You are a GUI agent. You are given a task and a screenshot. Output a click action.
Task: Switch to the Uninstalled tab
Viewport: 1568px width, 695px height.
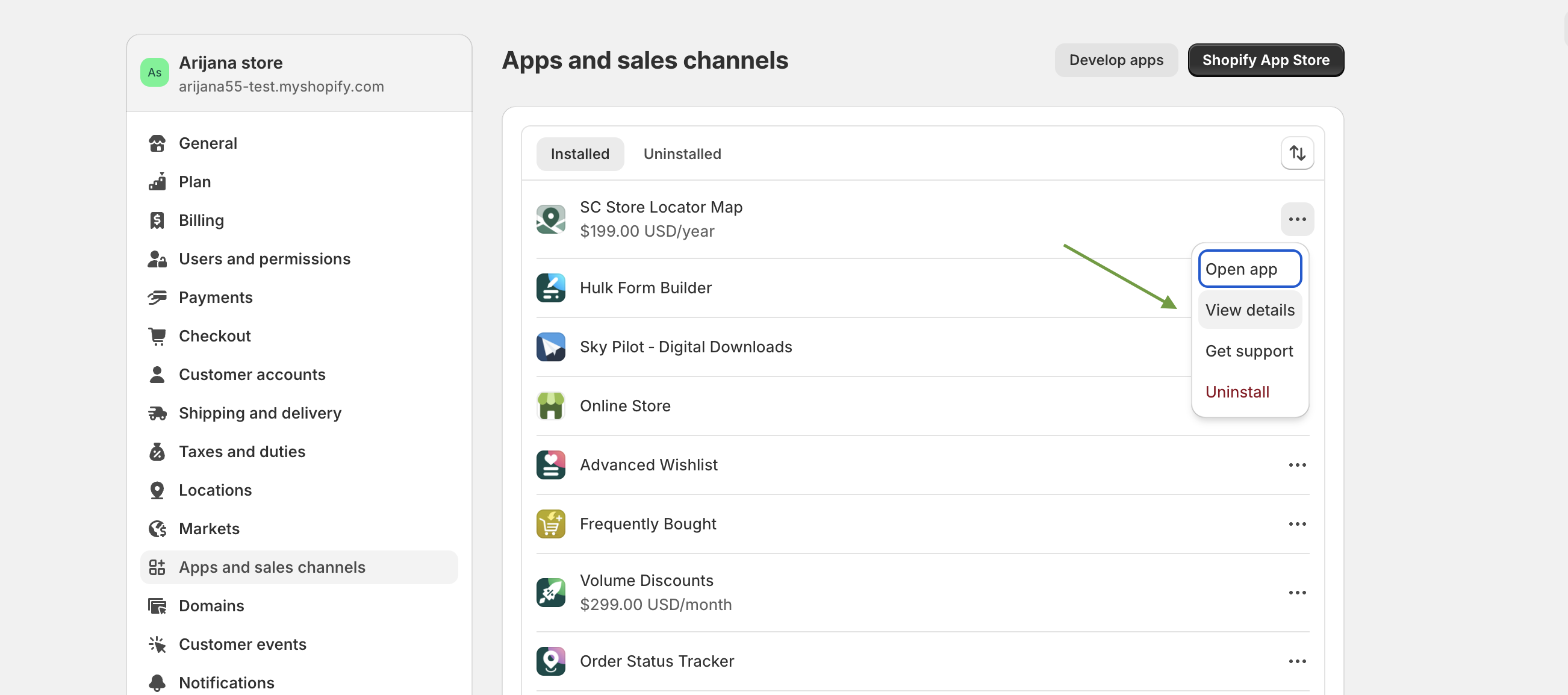[682, 154]
